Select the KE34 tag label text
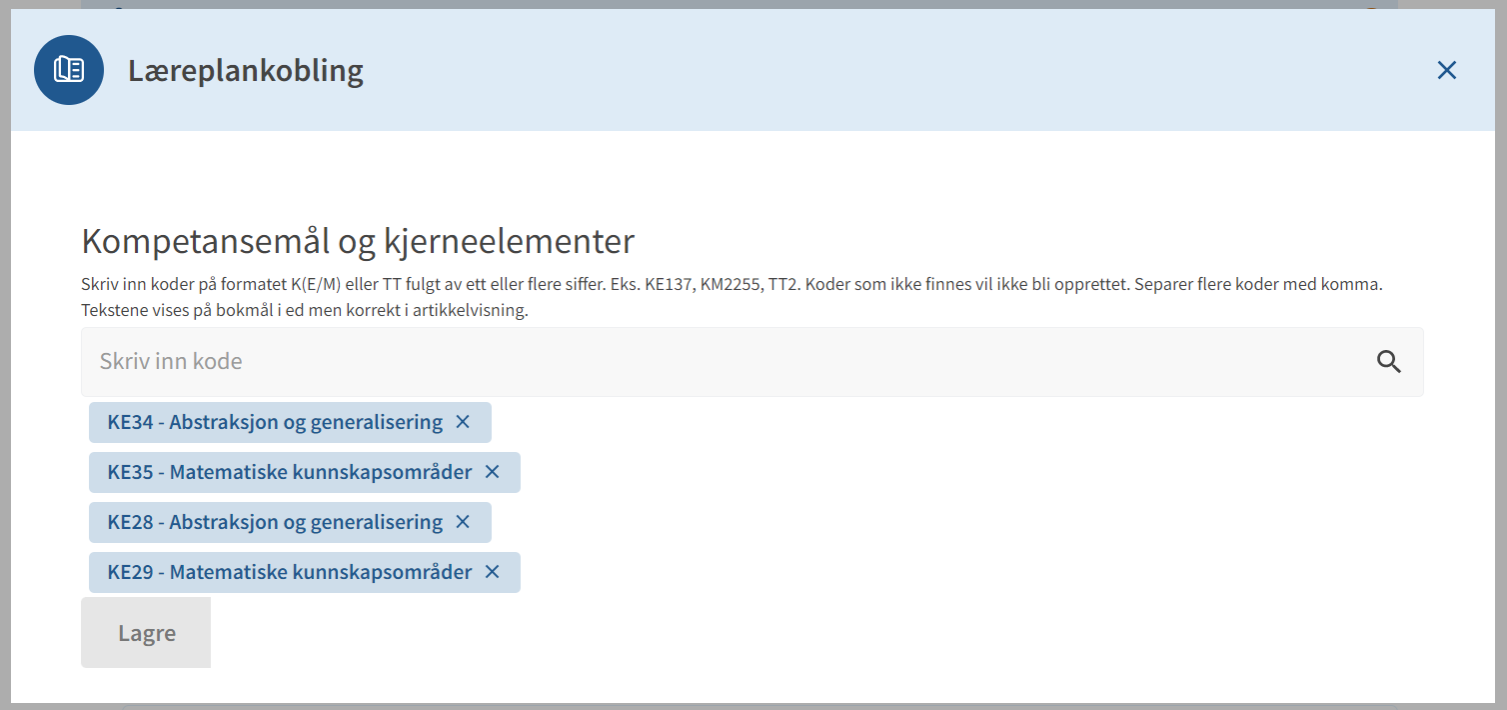Viewport: 1507px width, 710px height. coord(275,422)
